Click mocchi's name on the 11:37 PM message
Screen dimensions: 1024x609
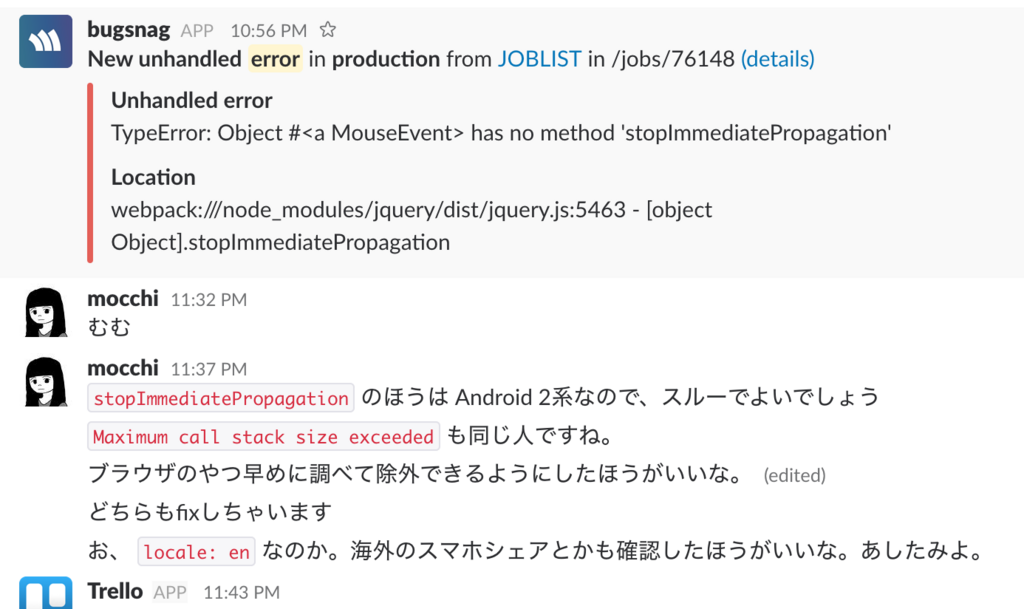coord(123,368)
